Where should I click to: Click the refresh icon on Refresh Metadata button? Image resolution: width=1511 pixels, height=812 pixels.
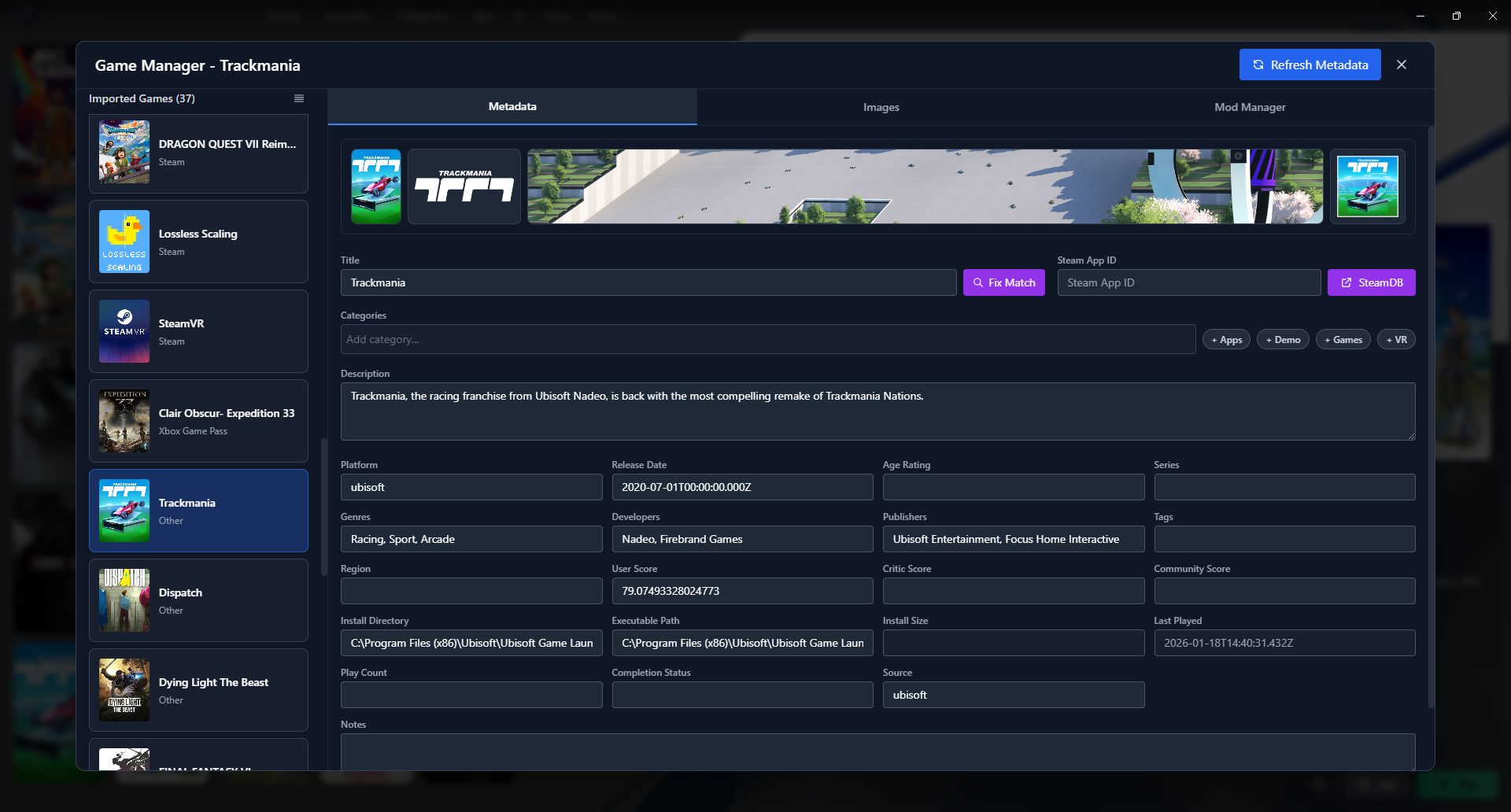pos(1258,65)
